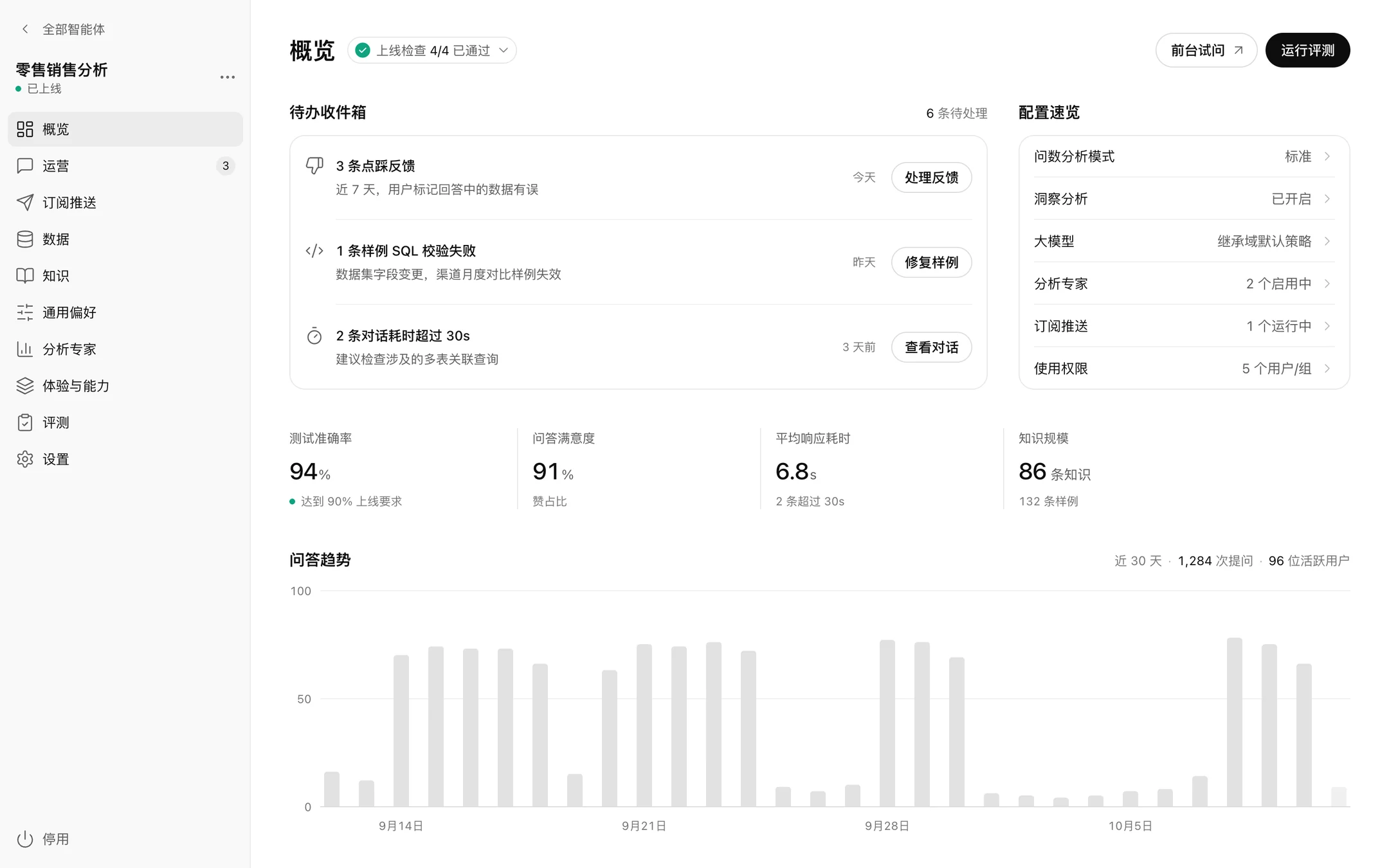Click the 体验与能力 layers icon
The height and width of the screenshot is (868, 1389).
[25, 386]
